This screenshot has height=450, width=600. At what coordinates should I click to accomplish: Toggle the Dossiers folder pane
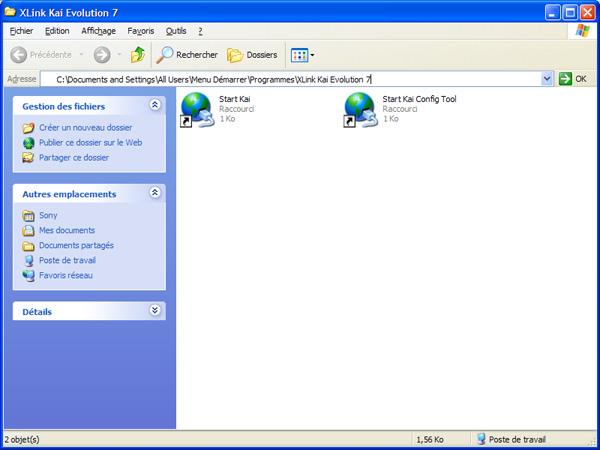[x=252, y=55]
